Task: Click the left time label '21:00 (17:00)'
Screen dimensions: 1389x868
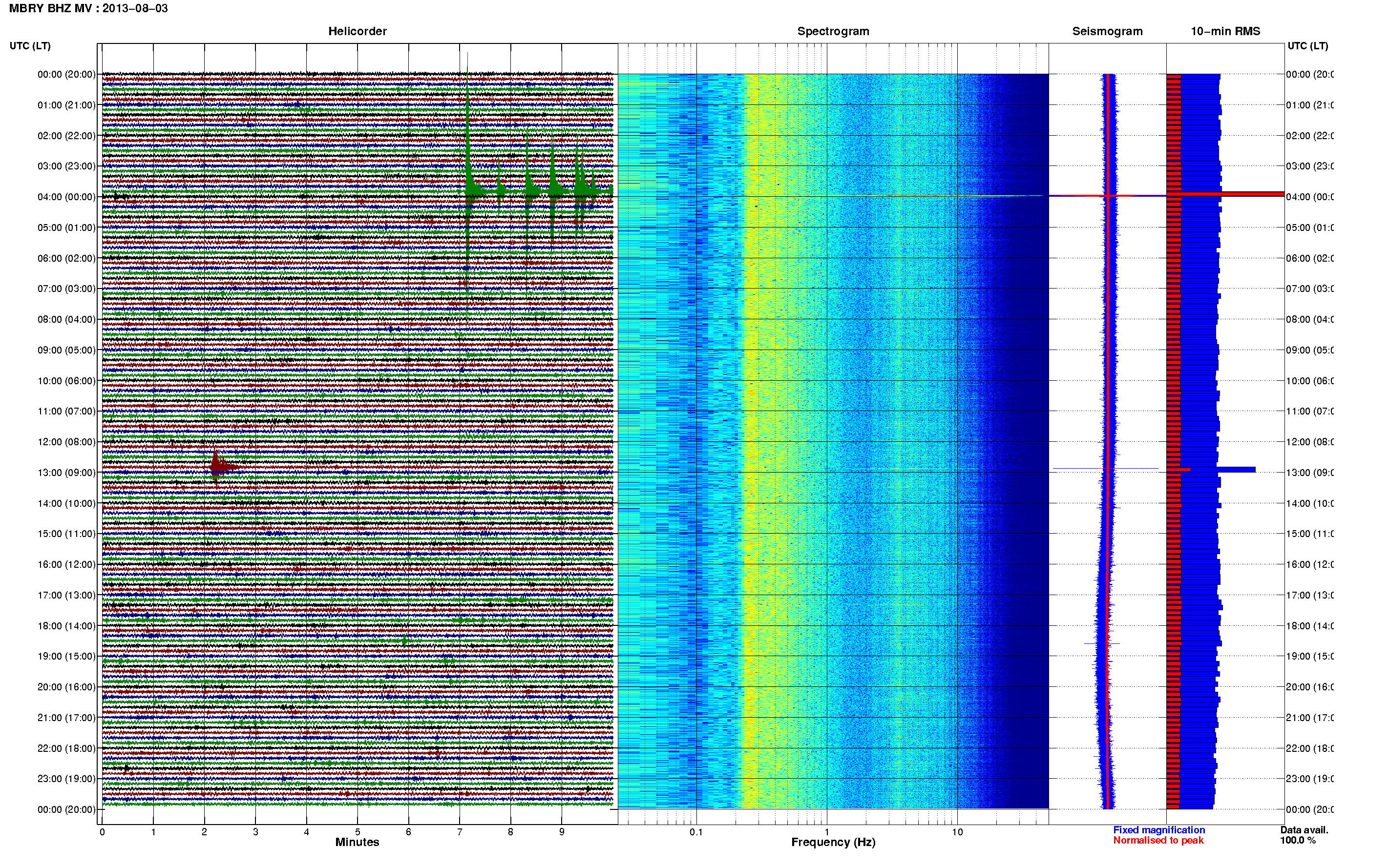Action: coord(66,718)
